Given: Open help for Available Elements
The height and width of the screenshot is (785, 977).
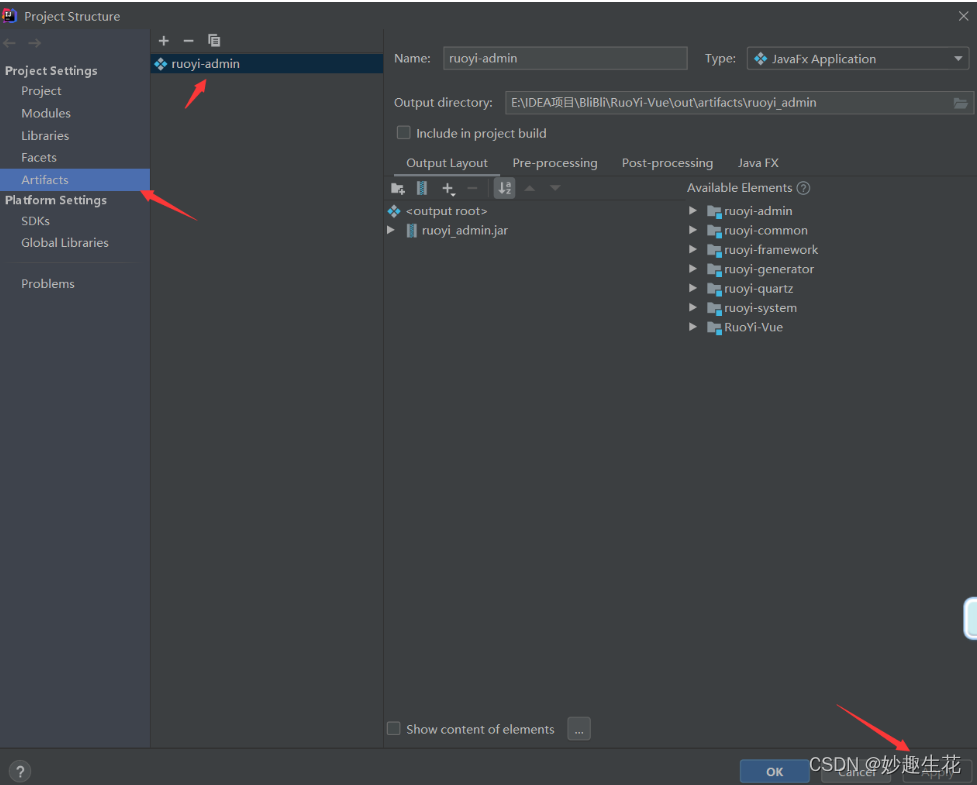Looking at the screenshot, I should 803,188.
